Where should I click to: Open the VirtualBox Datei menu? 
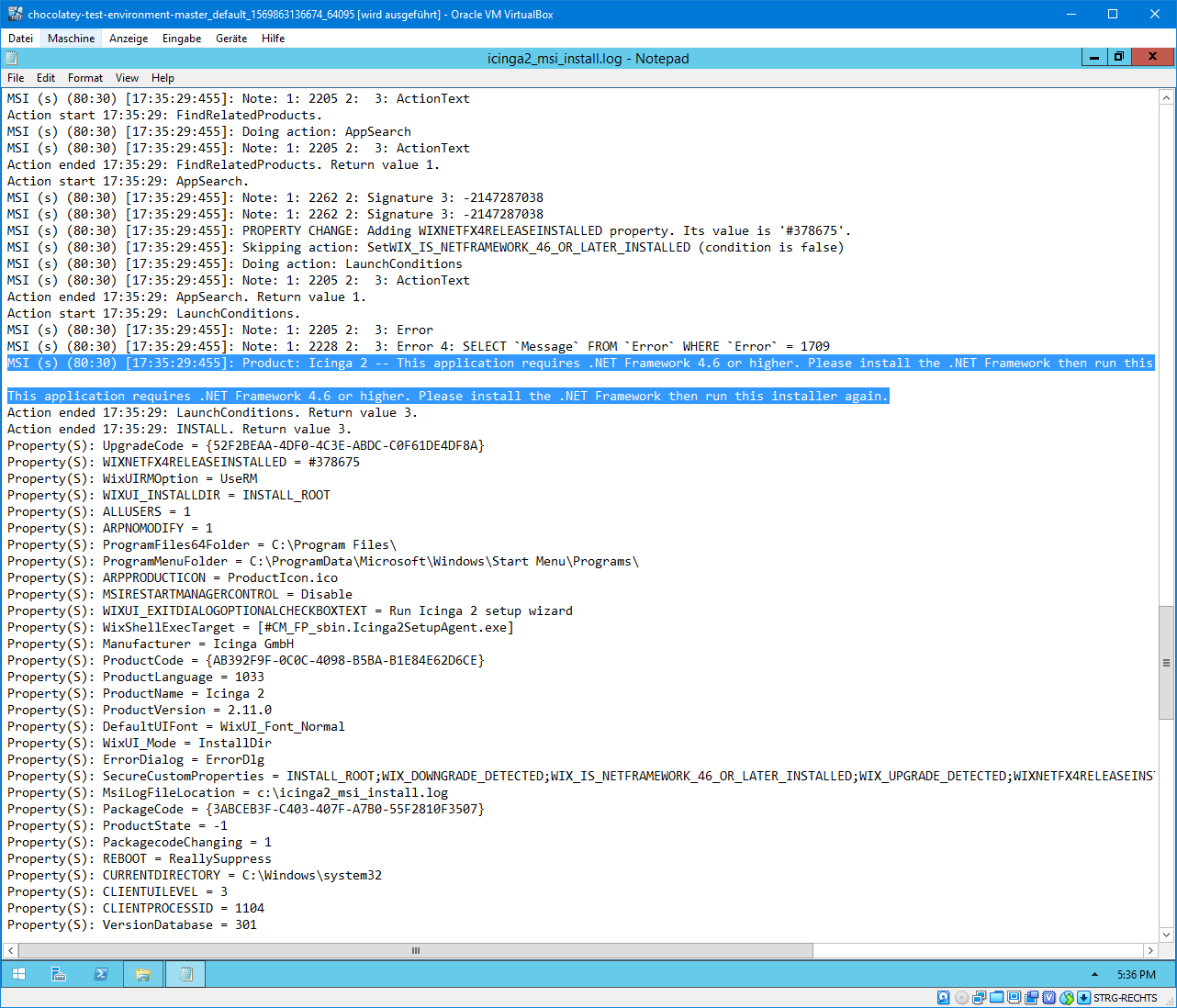coord(21,39)
